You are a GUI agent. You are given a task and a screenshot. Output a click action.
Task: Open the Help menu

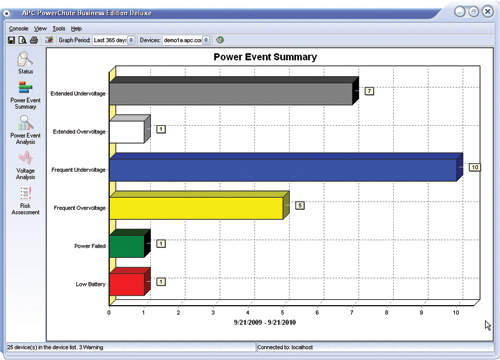point(76,29)
